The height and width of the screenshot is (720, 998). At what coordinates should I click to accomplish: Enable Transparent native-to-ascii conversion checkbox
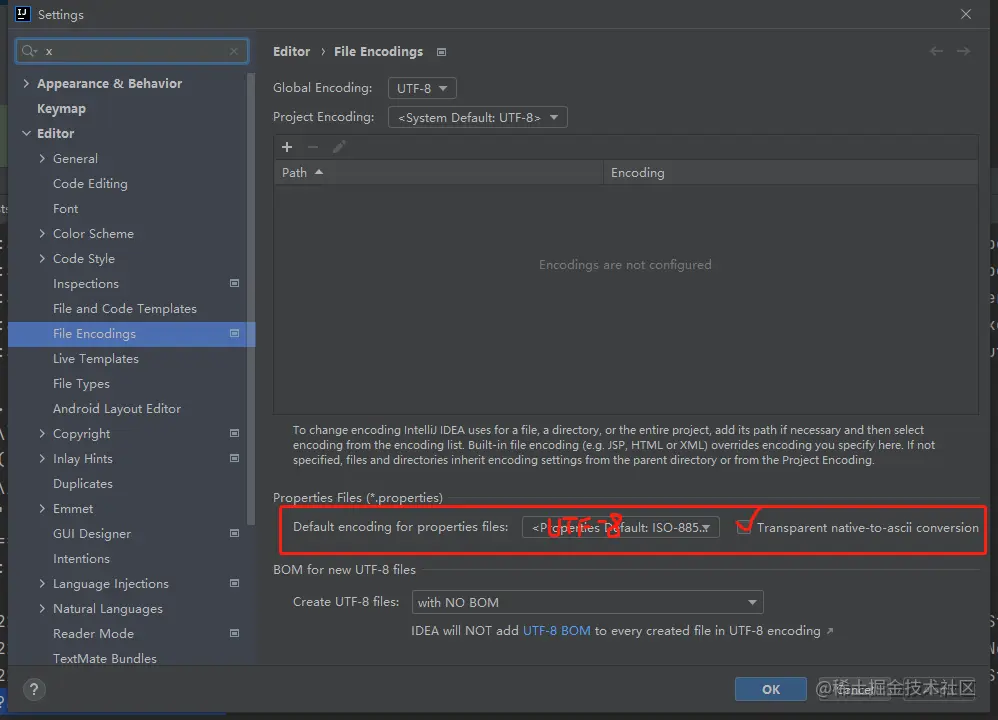click(743, 527)
